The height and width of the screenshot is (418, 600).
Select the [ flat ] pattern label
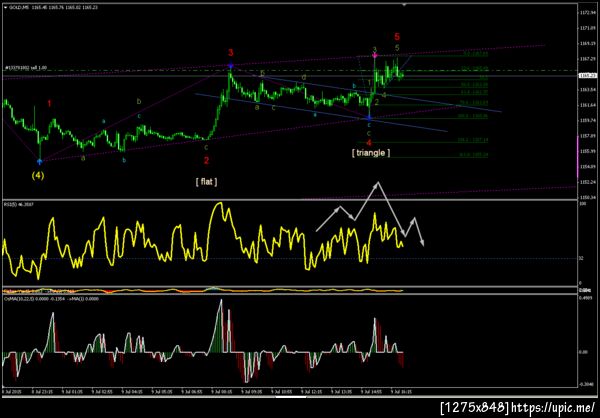206,181
